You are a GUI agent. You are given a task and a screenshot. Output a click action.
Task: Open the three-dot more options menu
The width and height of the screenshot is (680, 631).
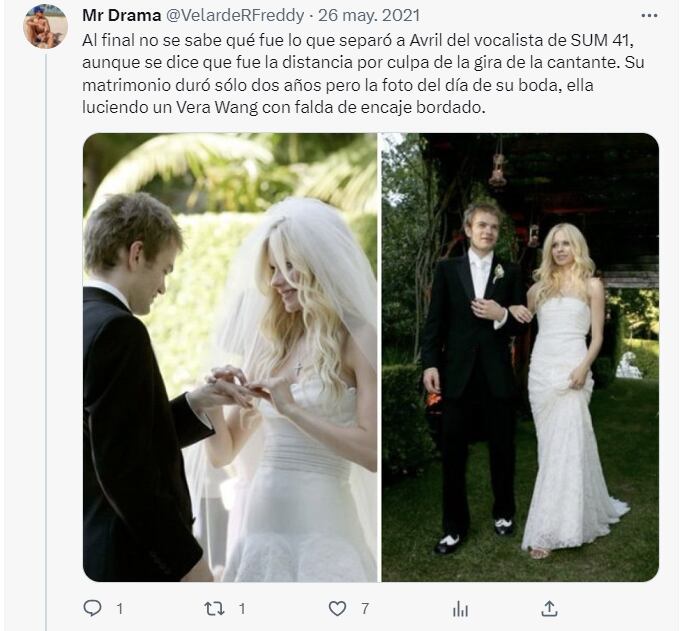tap(650, 15)
